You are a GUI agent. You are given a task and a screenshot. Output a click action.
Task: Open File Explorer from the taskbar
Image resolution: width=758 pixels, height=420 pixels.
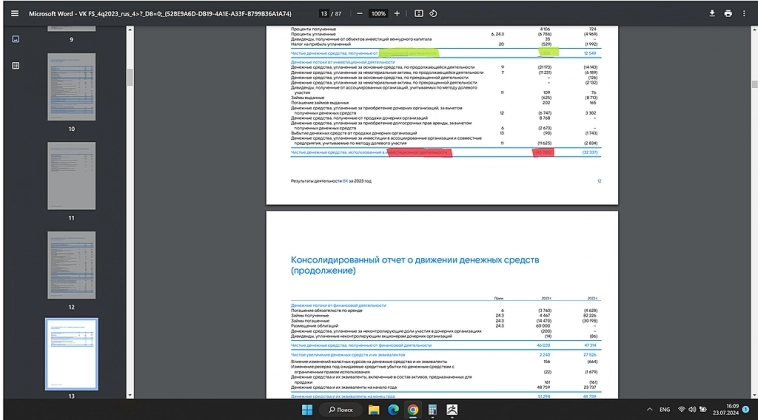point(373,409)
